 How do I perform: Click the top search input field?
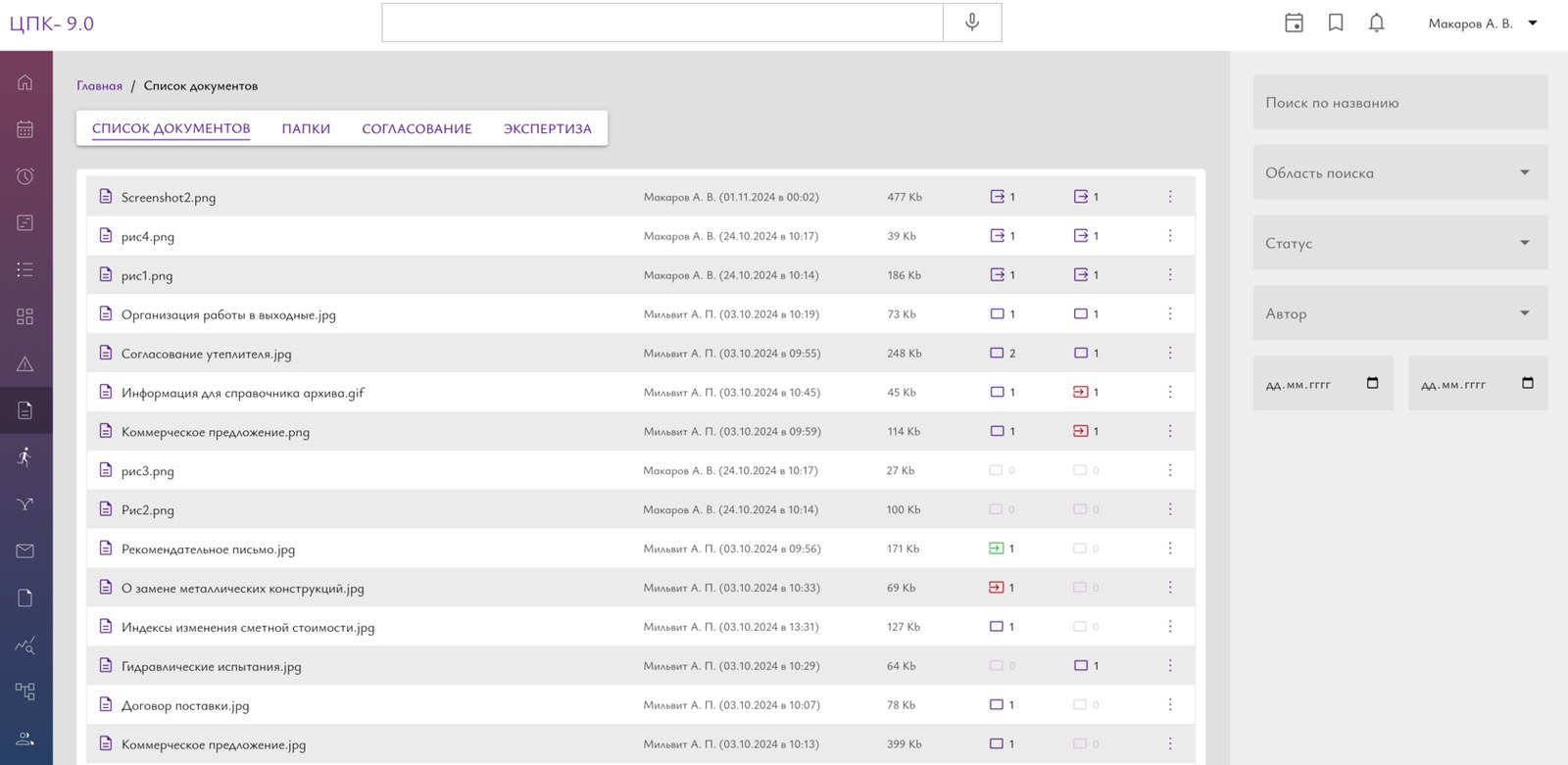(x=662, y=23)
